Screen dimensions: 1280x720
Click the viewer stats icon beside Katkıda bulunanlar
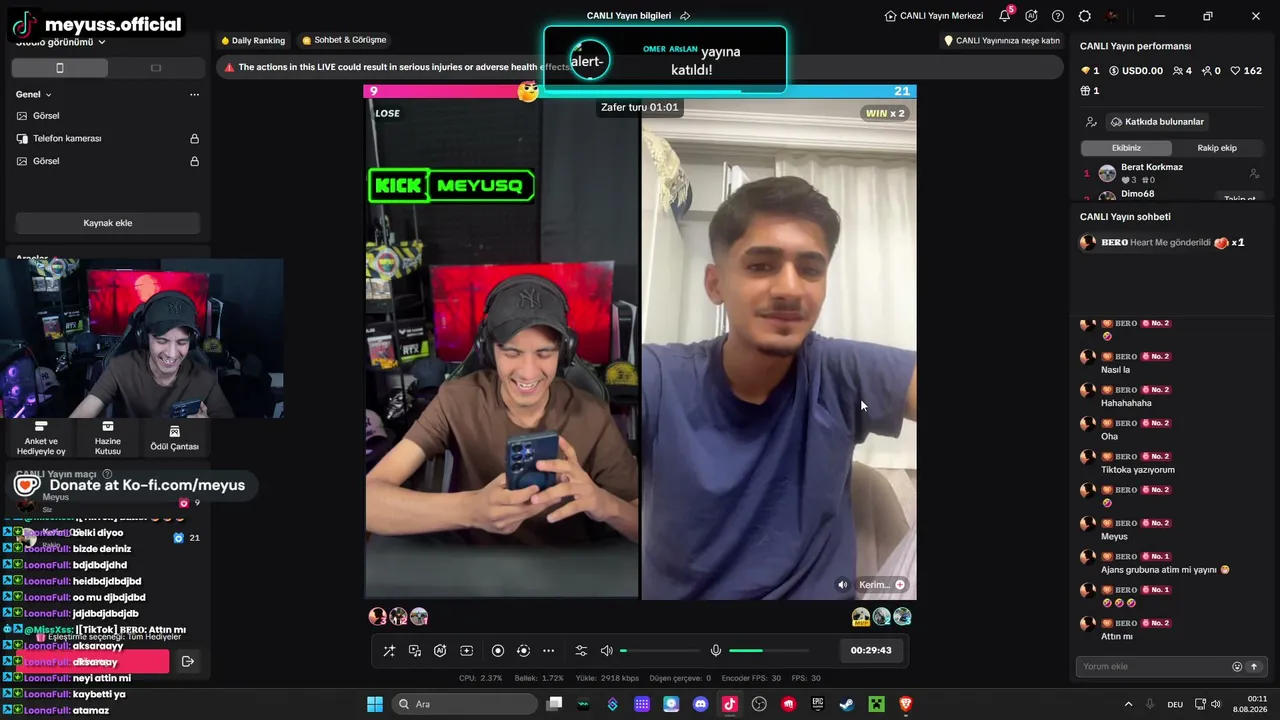(1091, 122)
